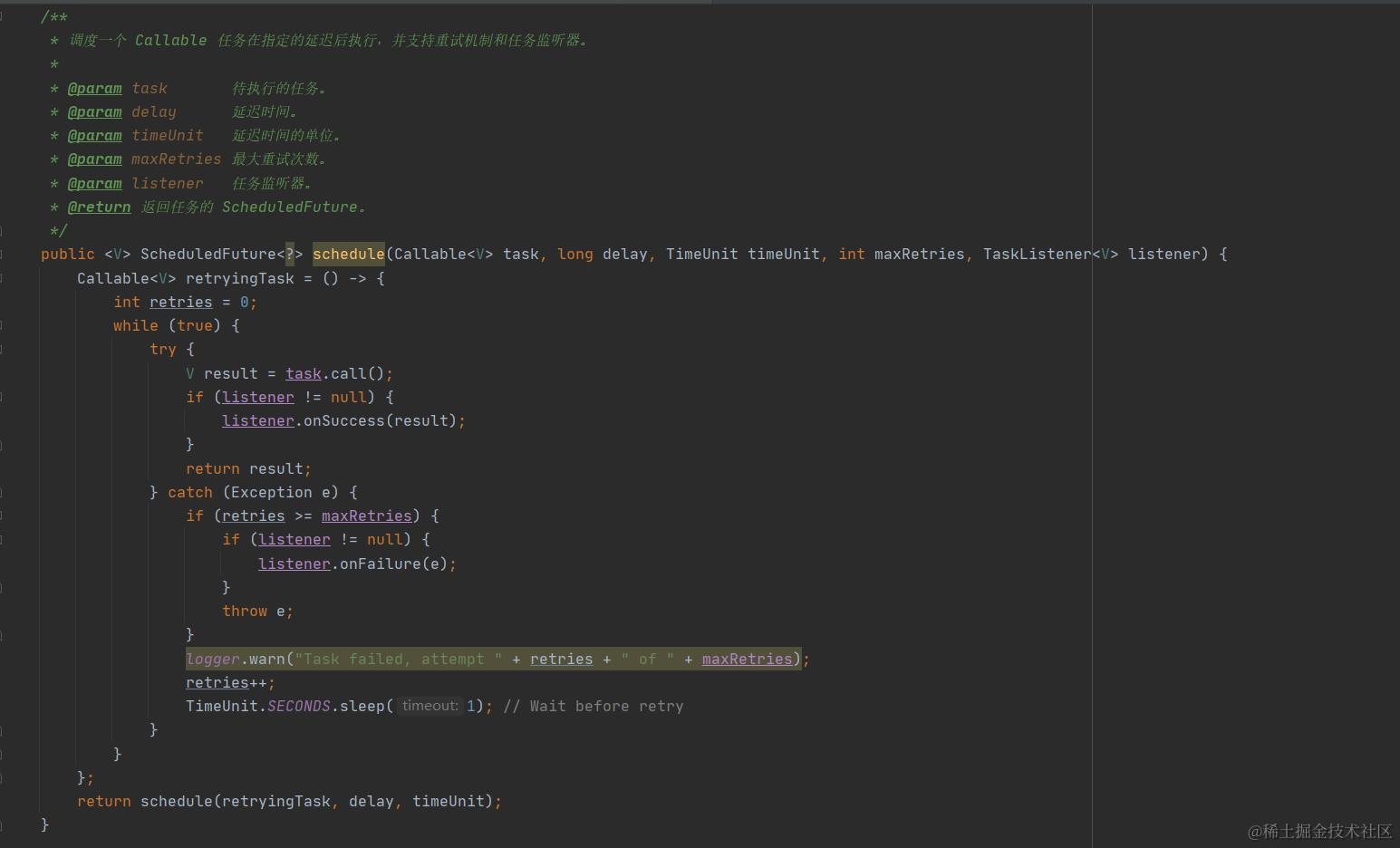Click the " of " string literal
This screenshot has height=848, width=1400.
pos(648,660)
